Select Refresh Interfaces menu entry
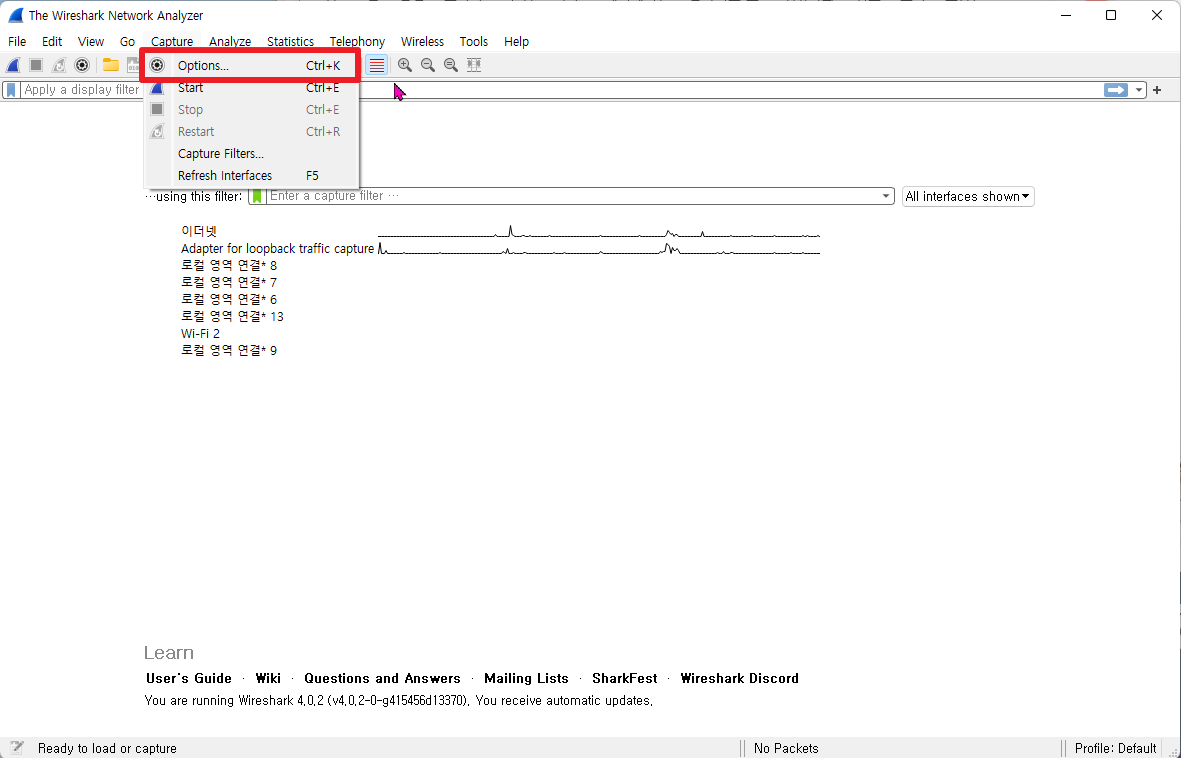The image size is (1181, 758). (251, 176)
